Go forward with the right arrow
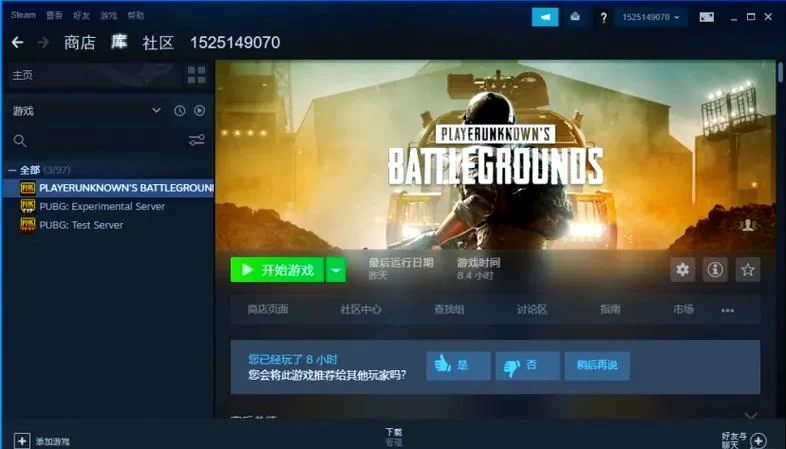The image size is (786, 449). (x=44, y=43)
